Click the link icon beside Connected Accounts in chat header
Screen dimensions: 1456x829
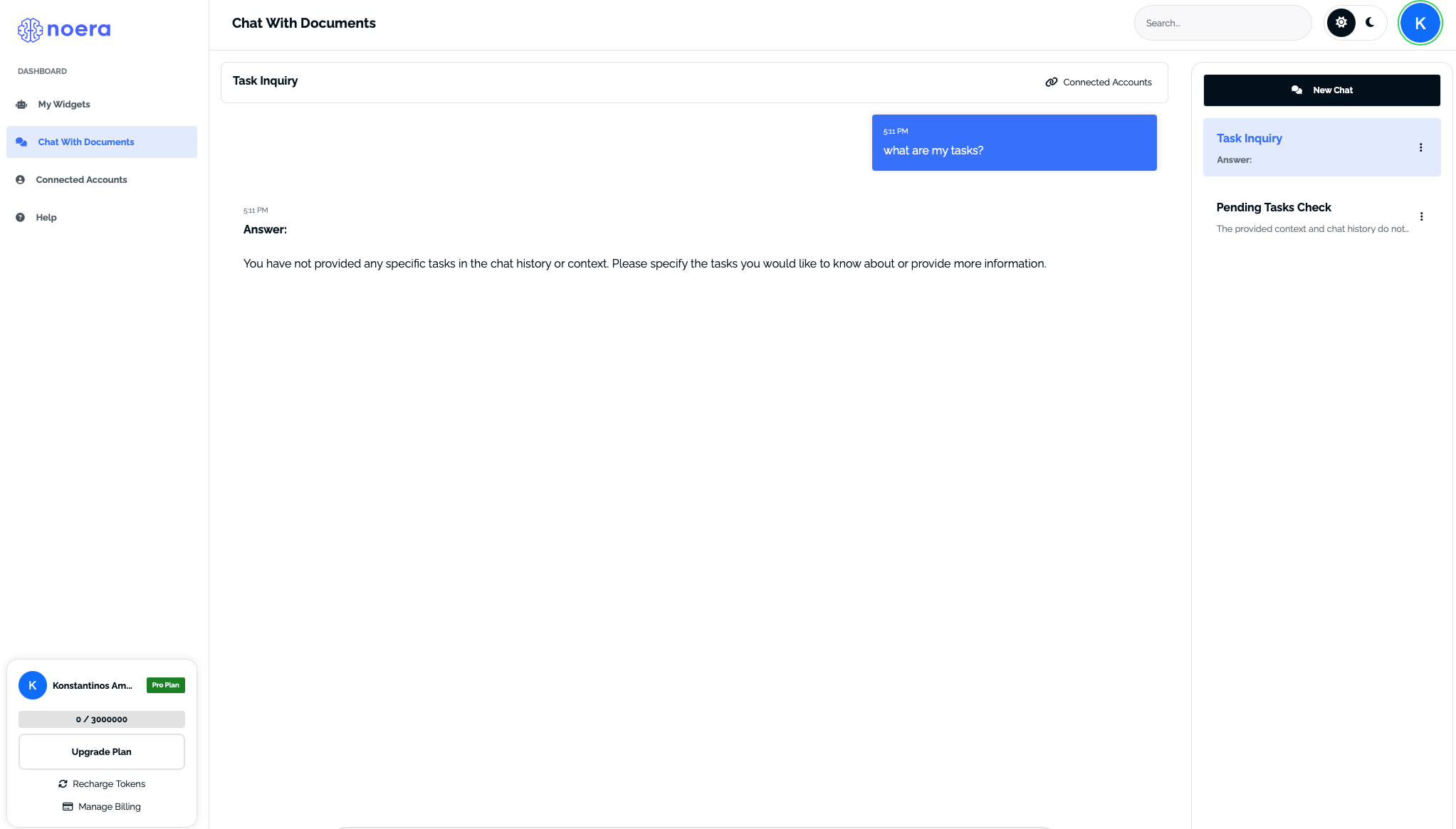pyautogui.click(x=1052, y=82)
